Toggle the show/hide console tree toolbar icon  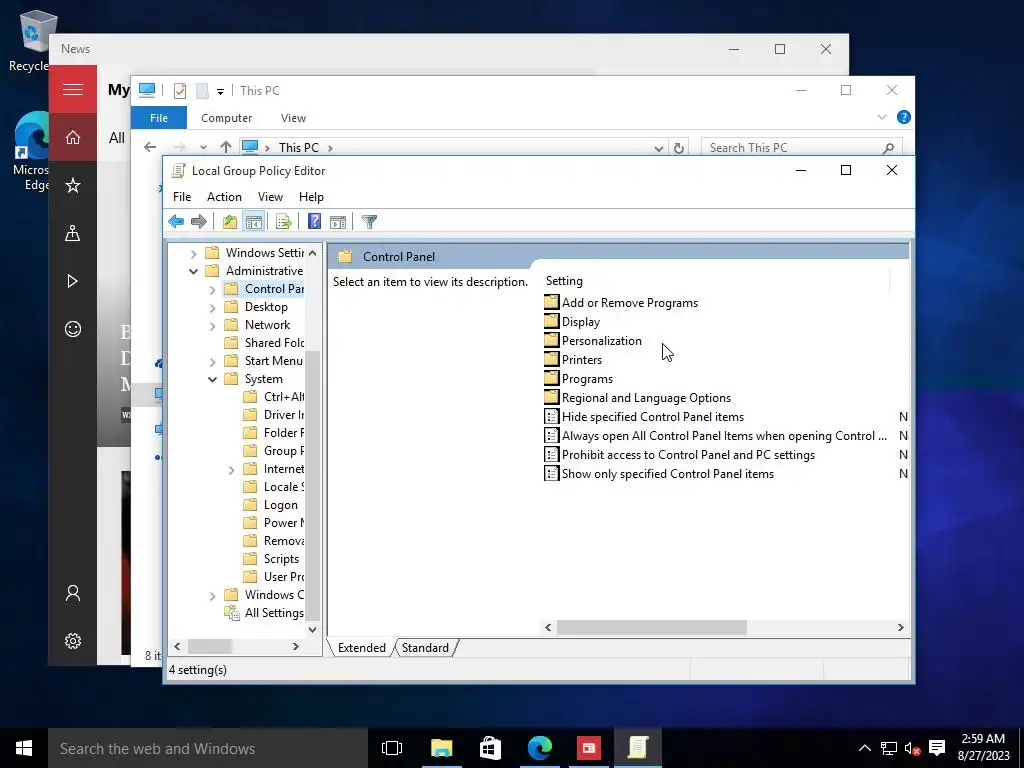[253, 221]
